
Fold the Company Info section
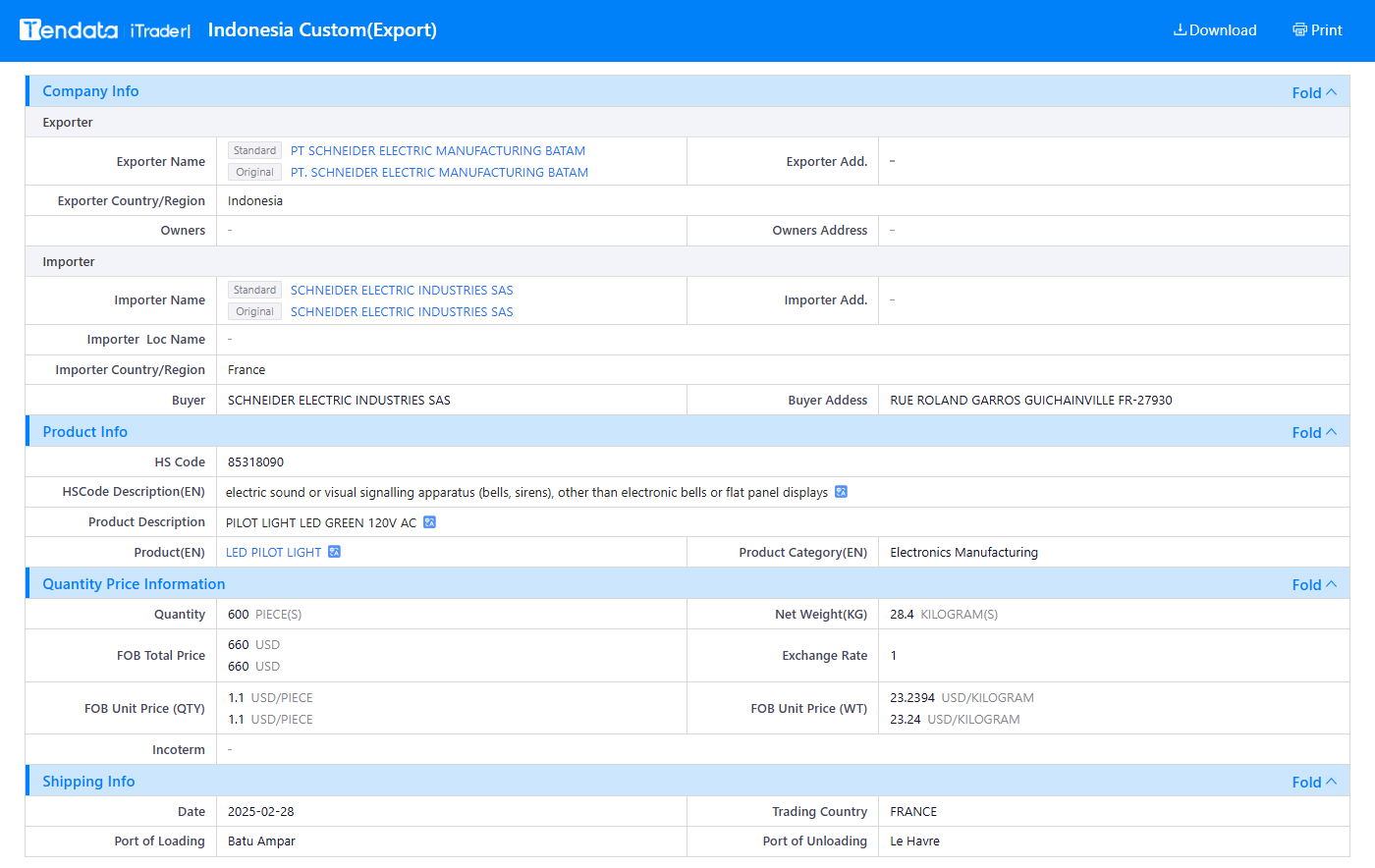pyautogui.click(x=1314, y=92)
